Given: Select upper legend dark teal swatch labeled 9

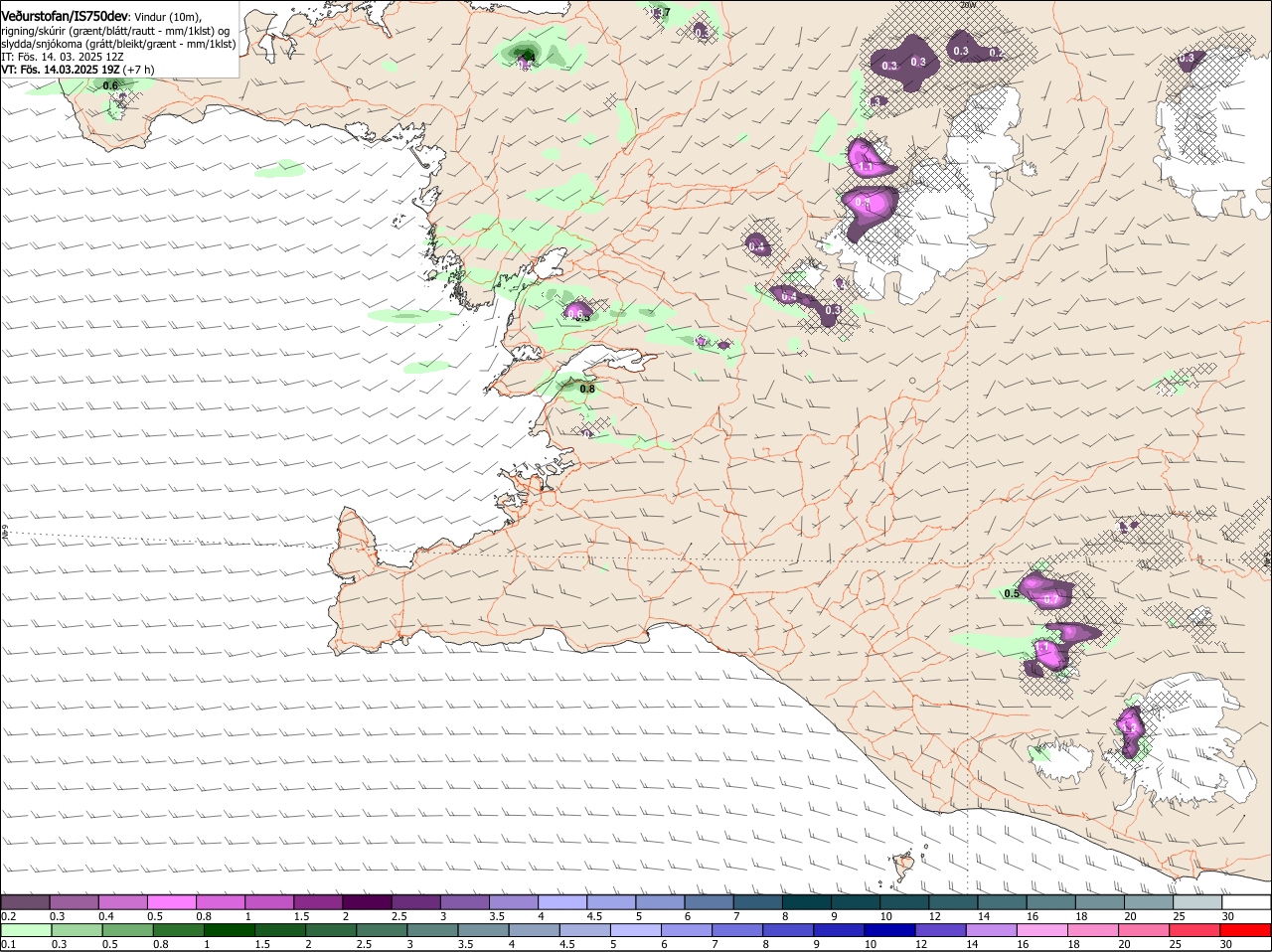Looking at the screenshot, I should [x=856, y=902].
